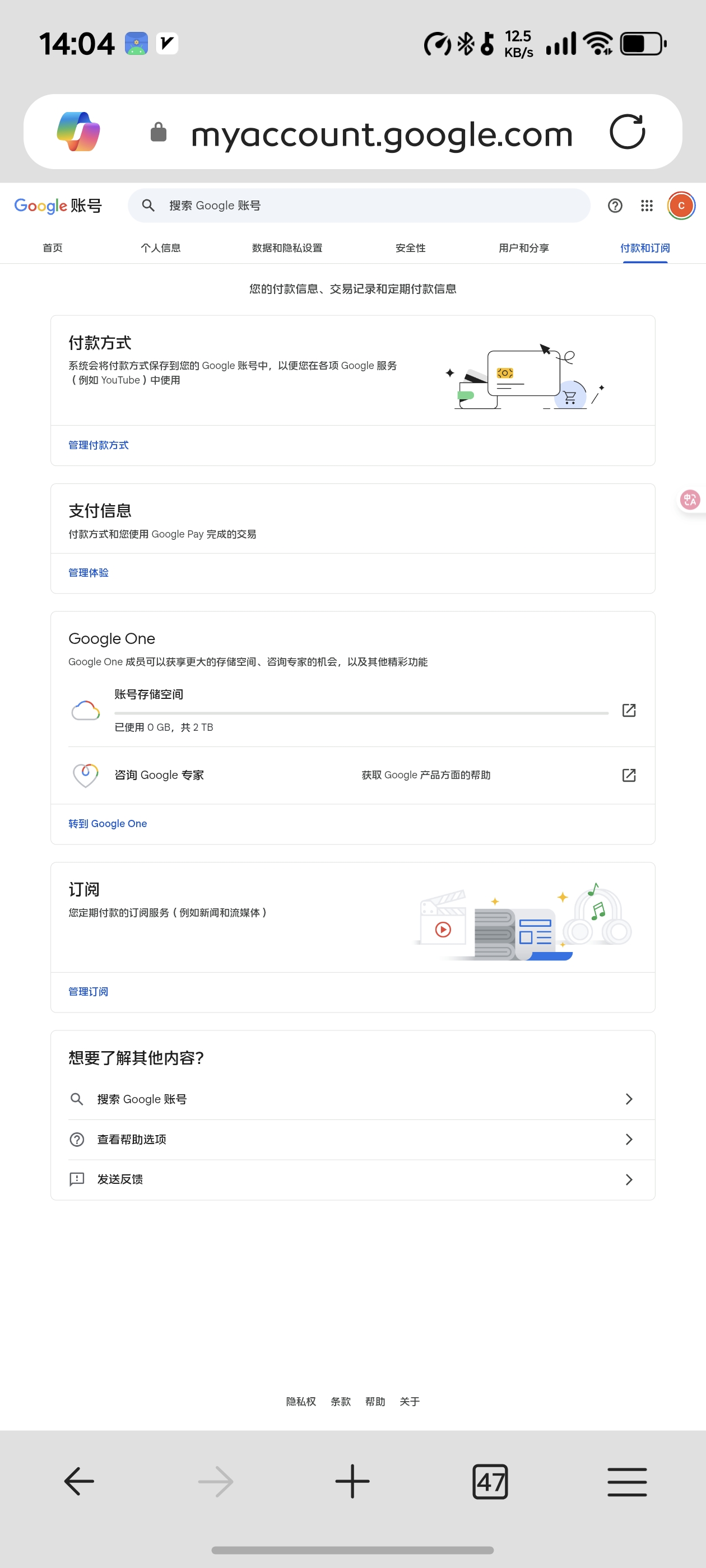The width and height of the screenshot is (706, 1568).
Task: Open a new tab with plus button
Action: pos(352,1482)
